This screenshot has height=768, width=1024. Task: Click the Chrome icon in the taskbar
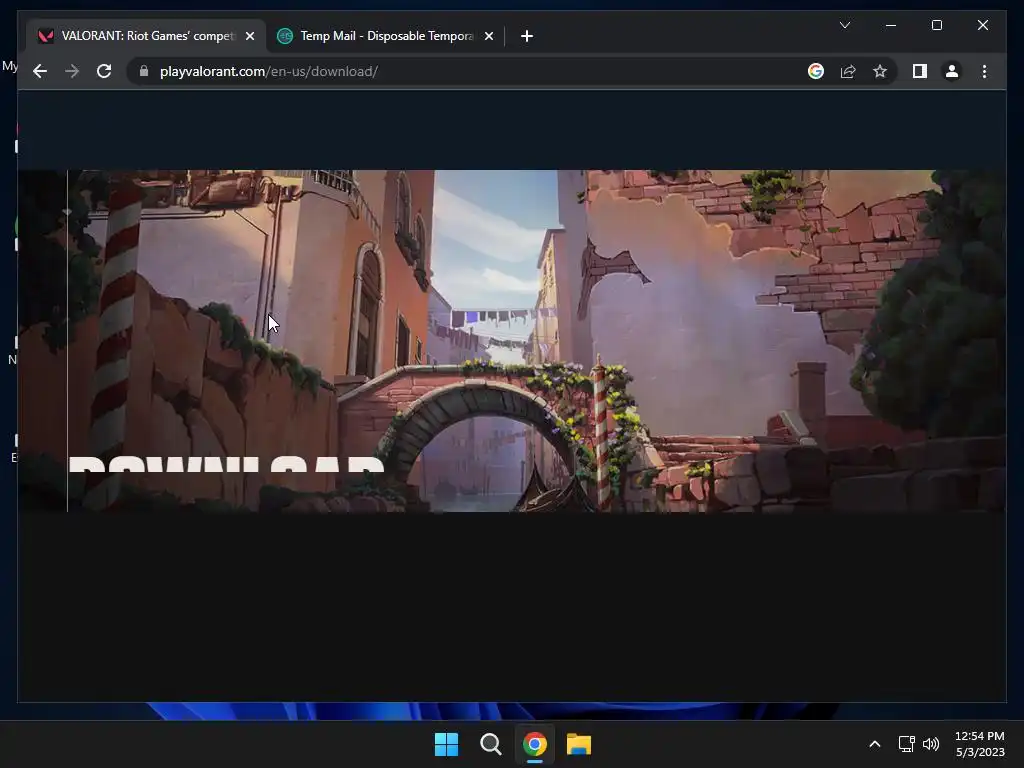(x=535, y=744)
